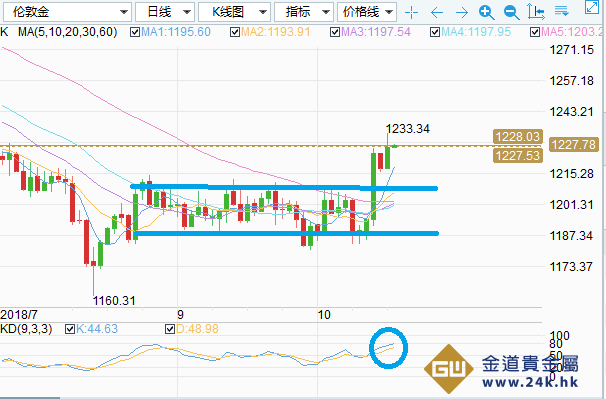Screen dimensions: 606x399
Task: Click the MA1:1195.60 value text
Action: coord(176,32)
